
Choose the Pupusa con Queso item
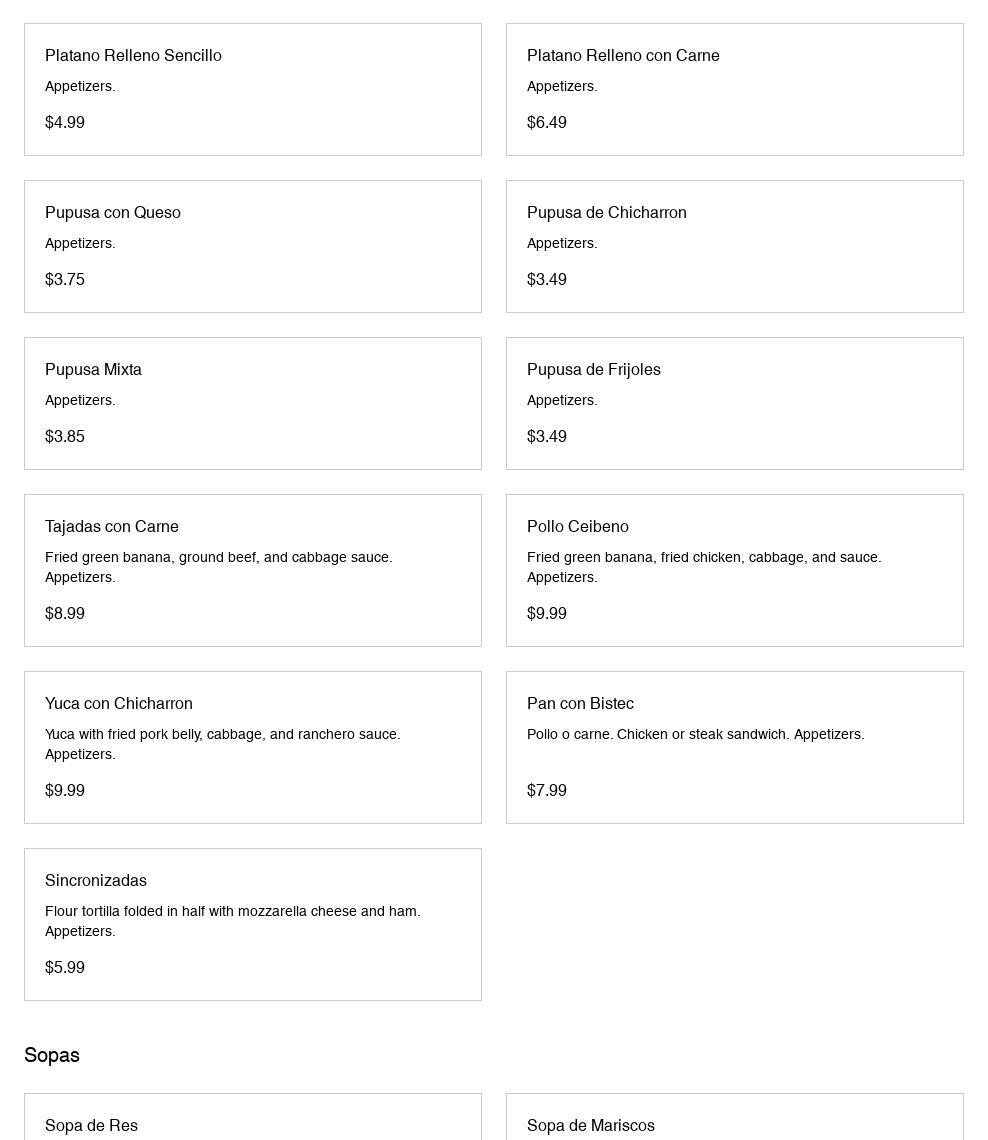point(253,246)
